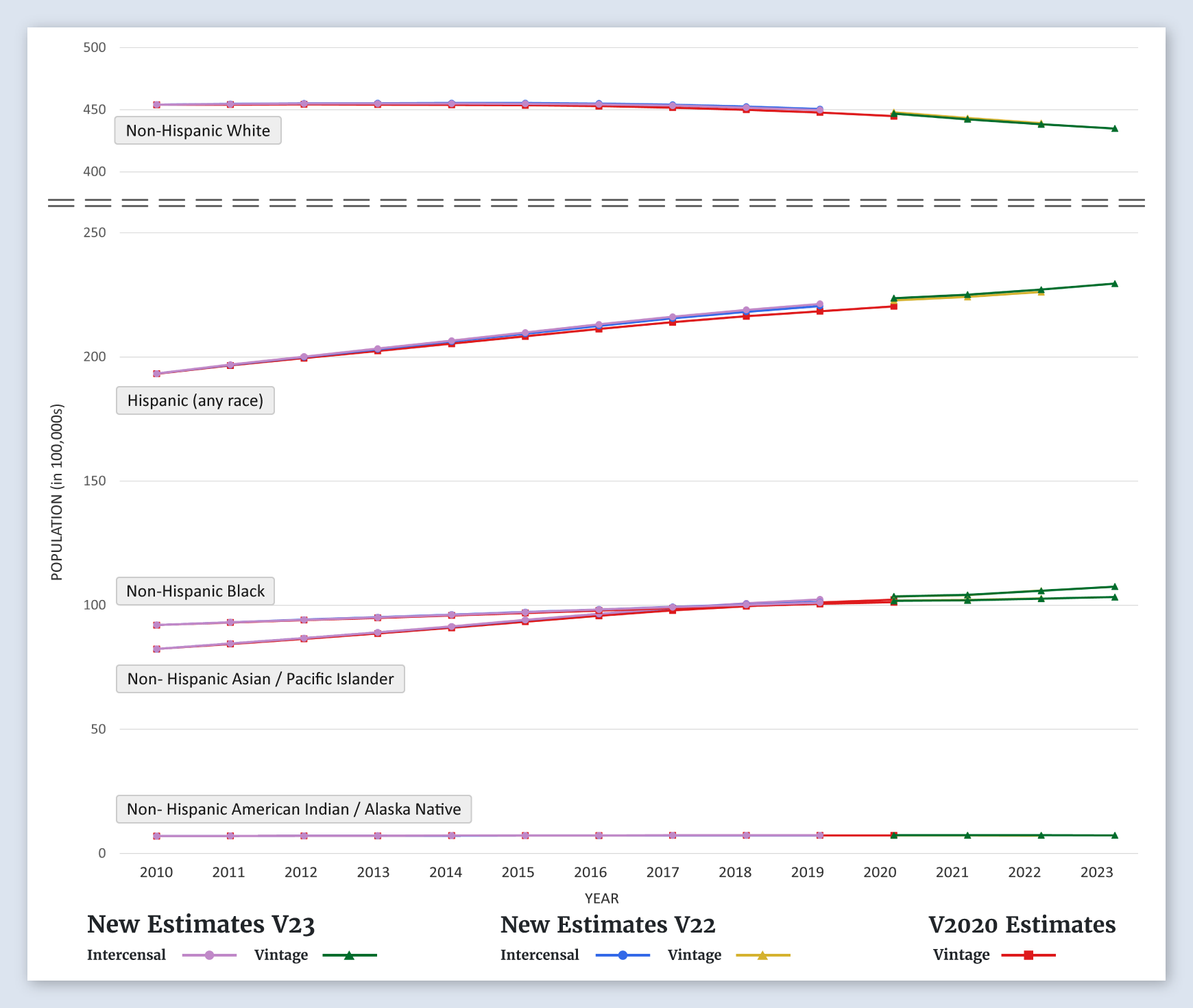Click the 2020 label on the year axis

point(880,872)
